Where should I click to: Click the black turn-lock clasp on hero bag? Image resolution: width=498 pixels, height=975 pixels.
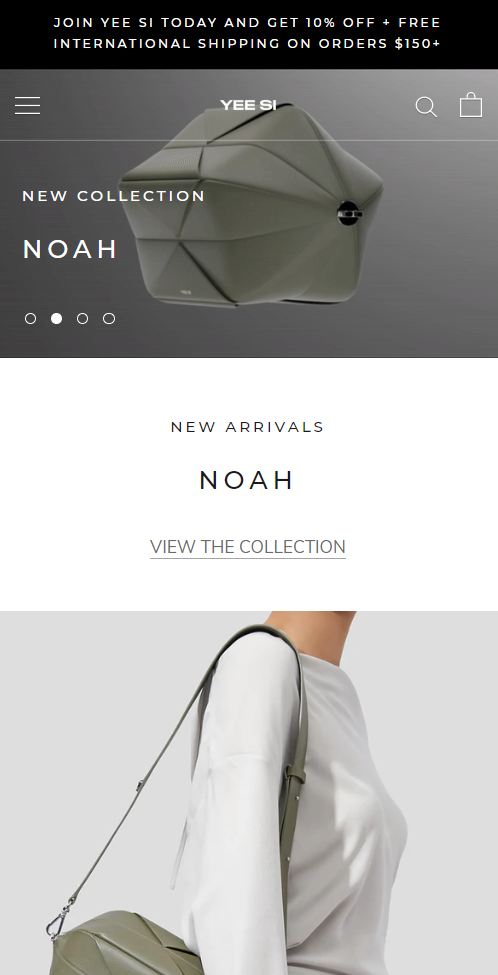tap(350, 214)
